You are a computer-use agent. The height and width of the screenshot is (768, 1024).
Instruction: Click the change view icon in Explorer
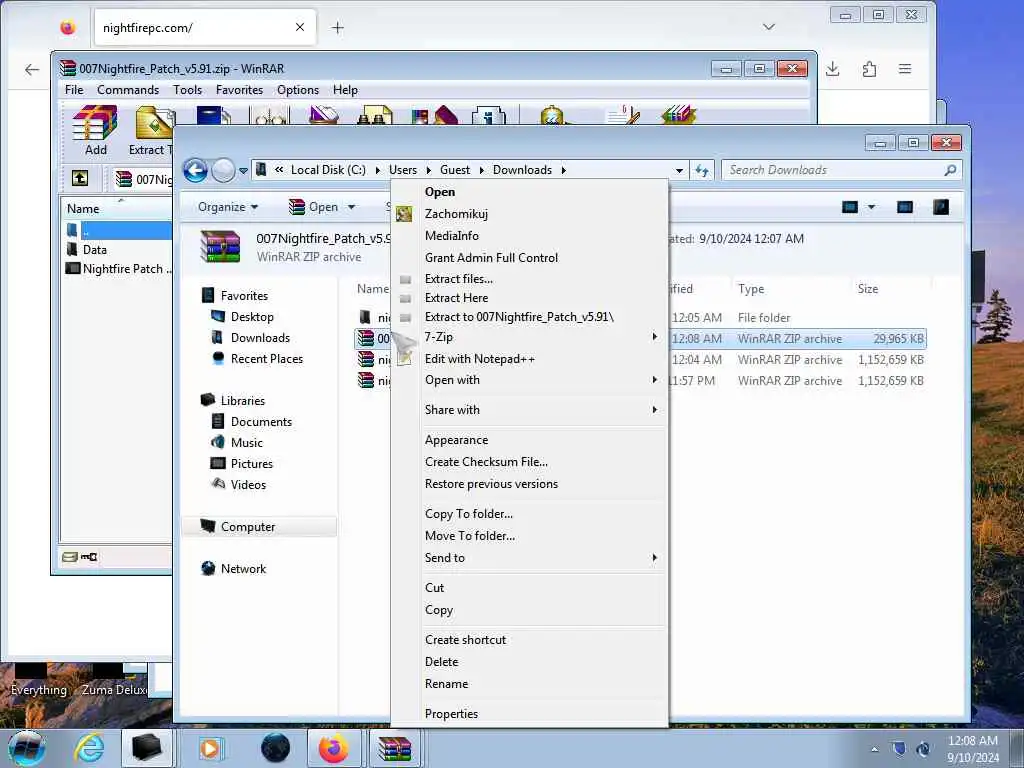[x=850, y=207]
